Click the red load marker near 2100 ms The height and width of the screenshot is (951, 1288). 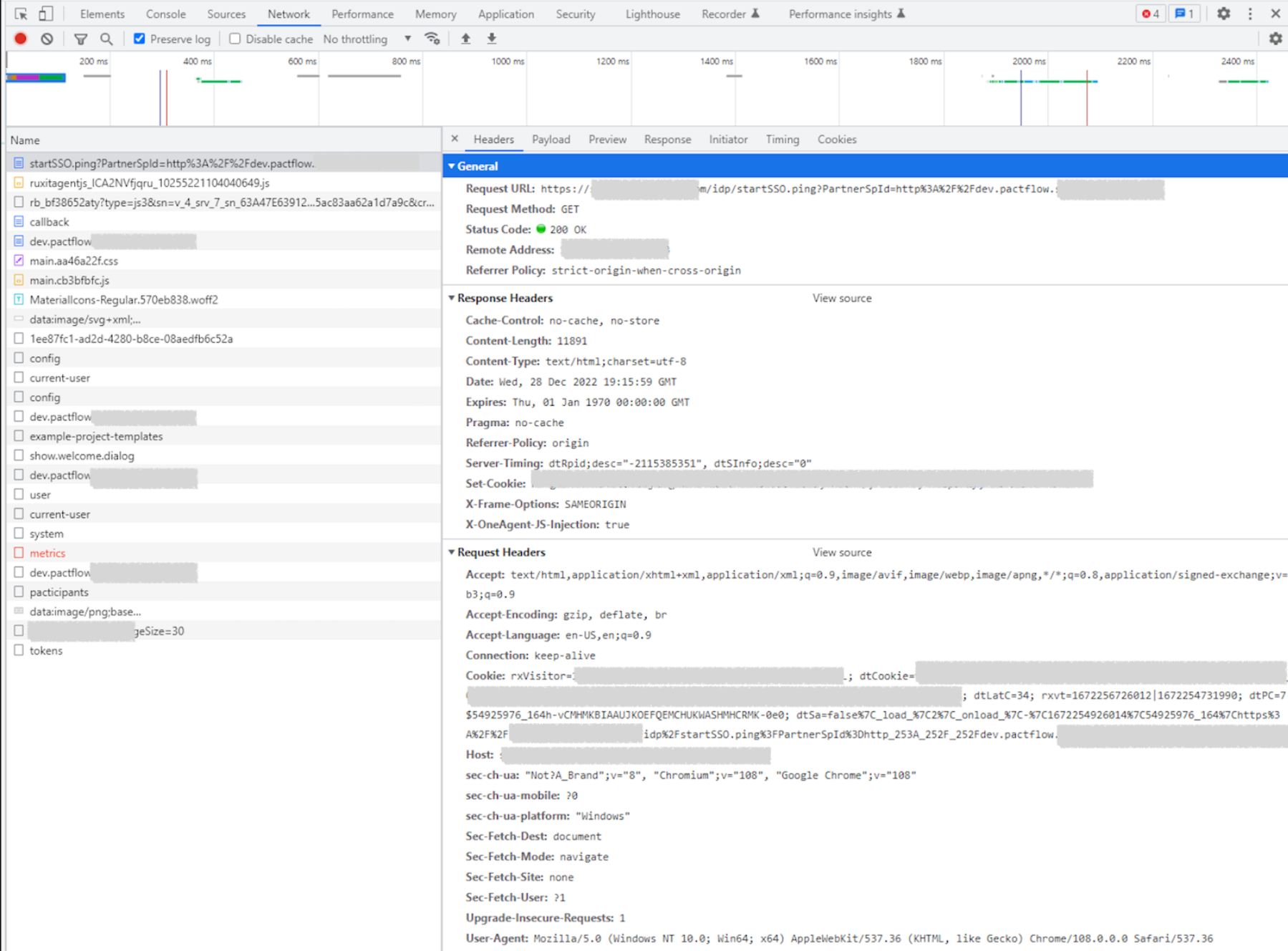pos(1087,97)
